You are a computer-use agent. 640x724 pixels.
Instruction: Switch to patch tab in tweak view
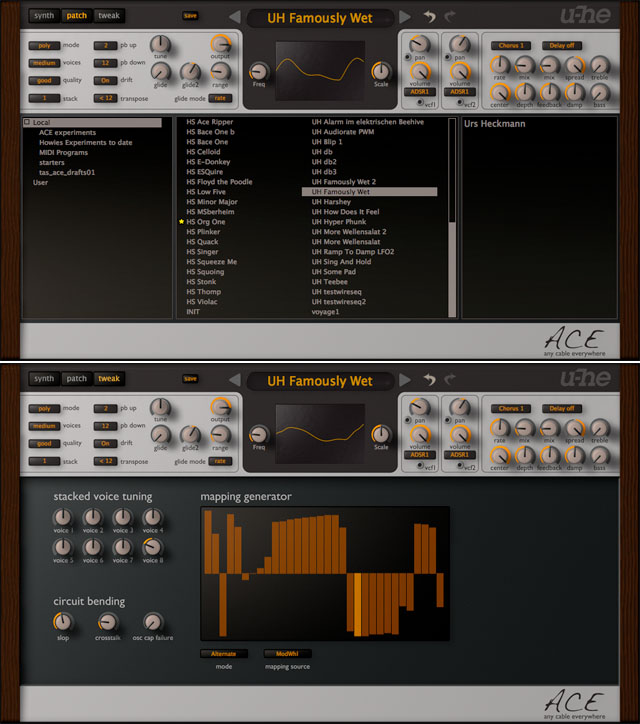[x=77, y=378]
